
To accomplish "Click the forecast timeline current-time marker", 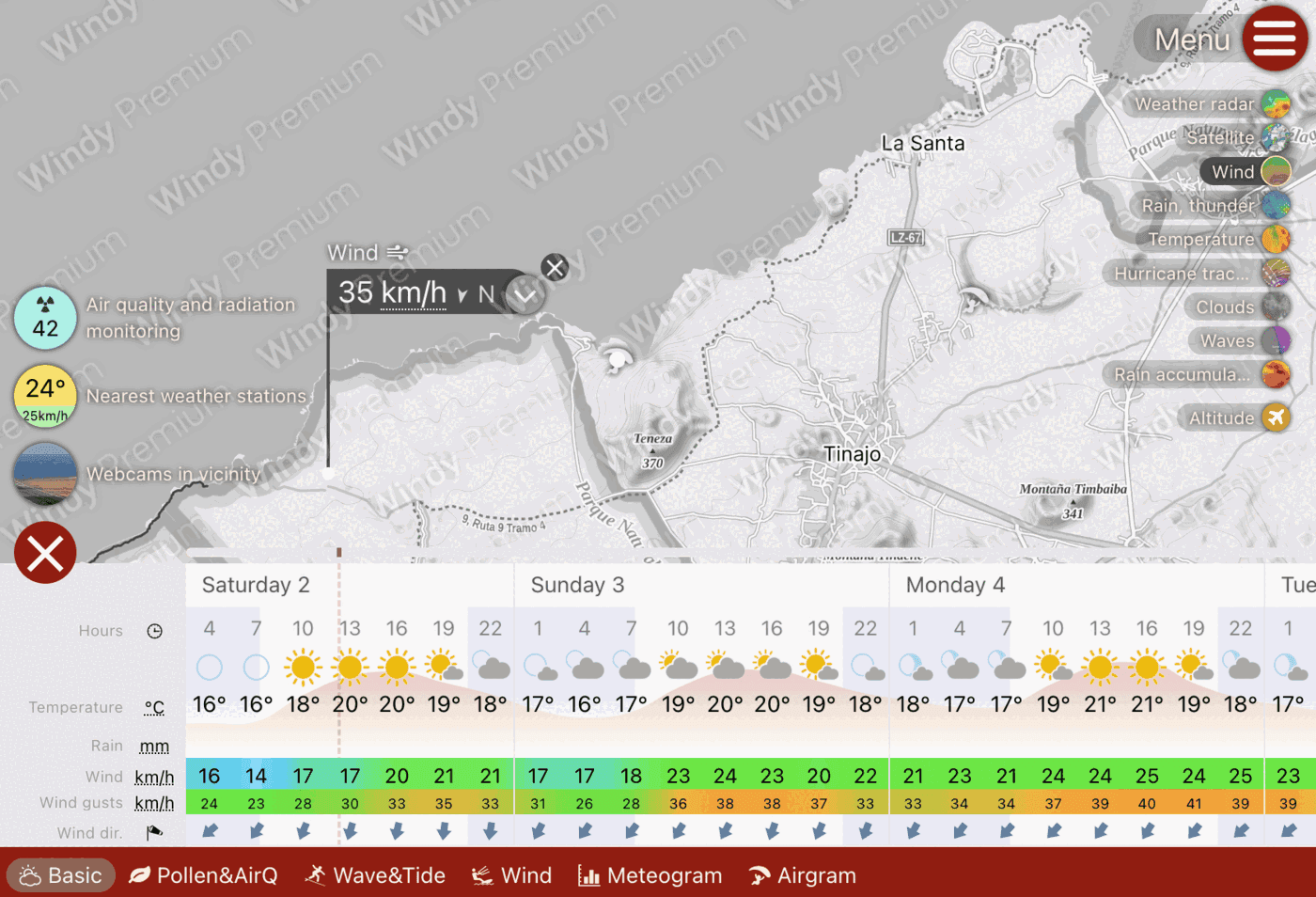I will 338,553.
